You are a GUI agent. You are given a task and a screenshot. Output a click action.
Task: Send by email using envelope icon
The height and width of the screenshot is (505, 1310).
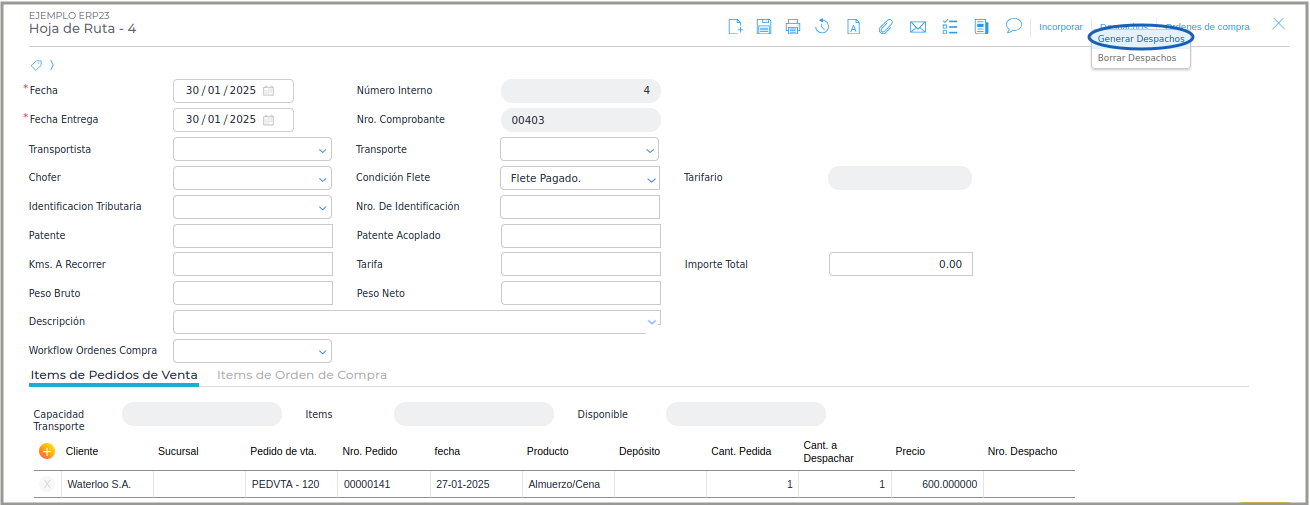tap(917, 27)
